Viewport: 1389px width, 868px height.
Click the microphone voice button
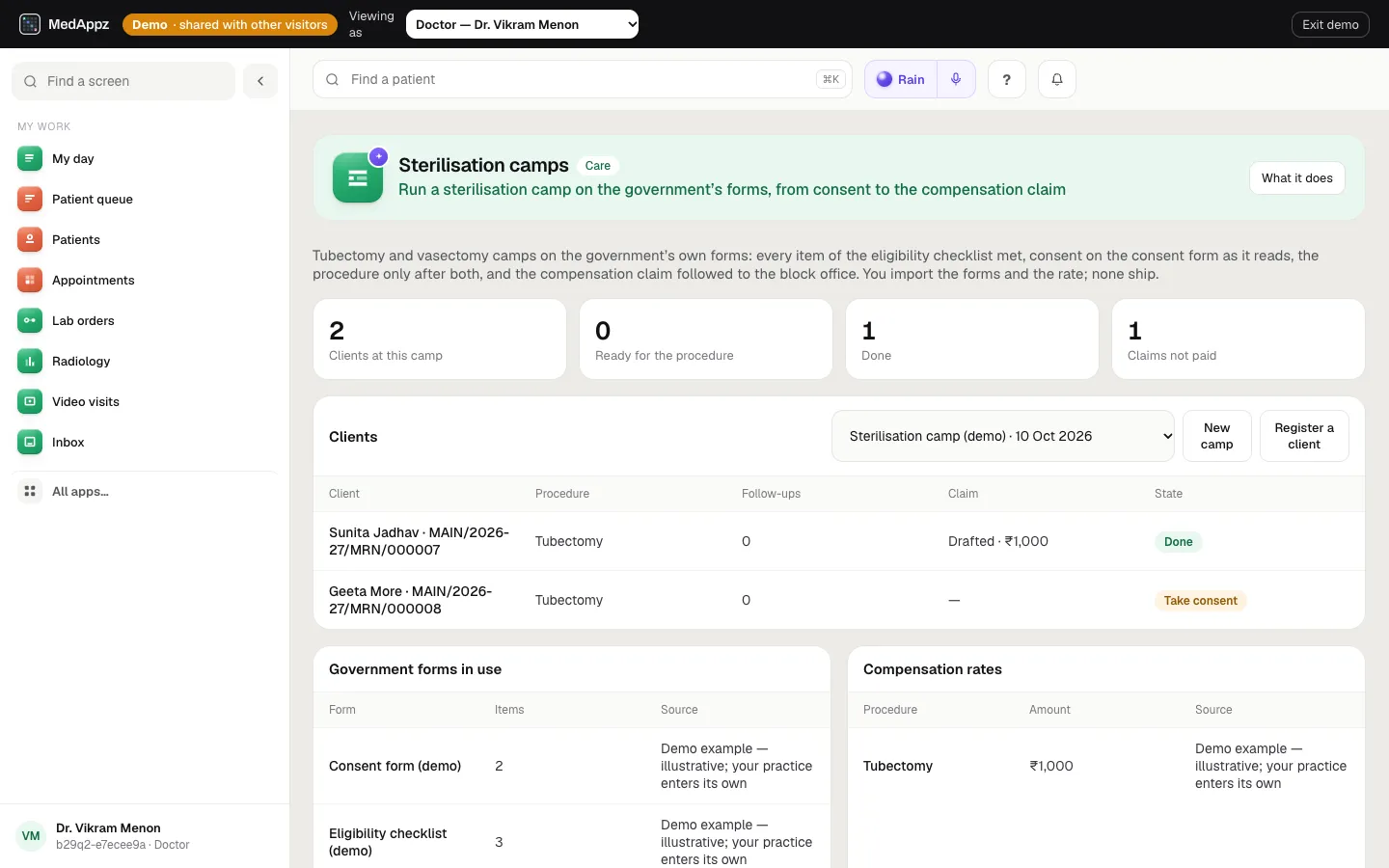(956, 79)
